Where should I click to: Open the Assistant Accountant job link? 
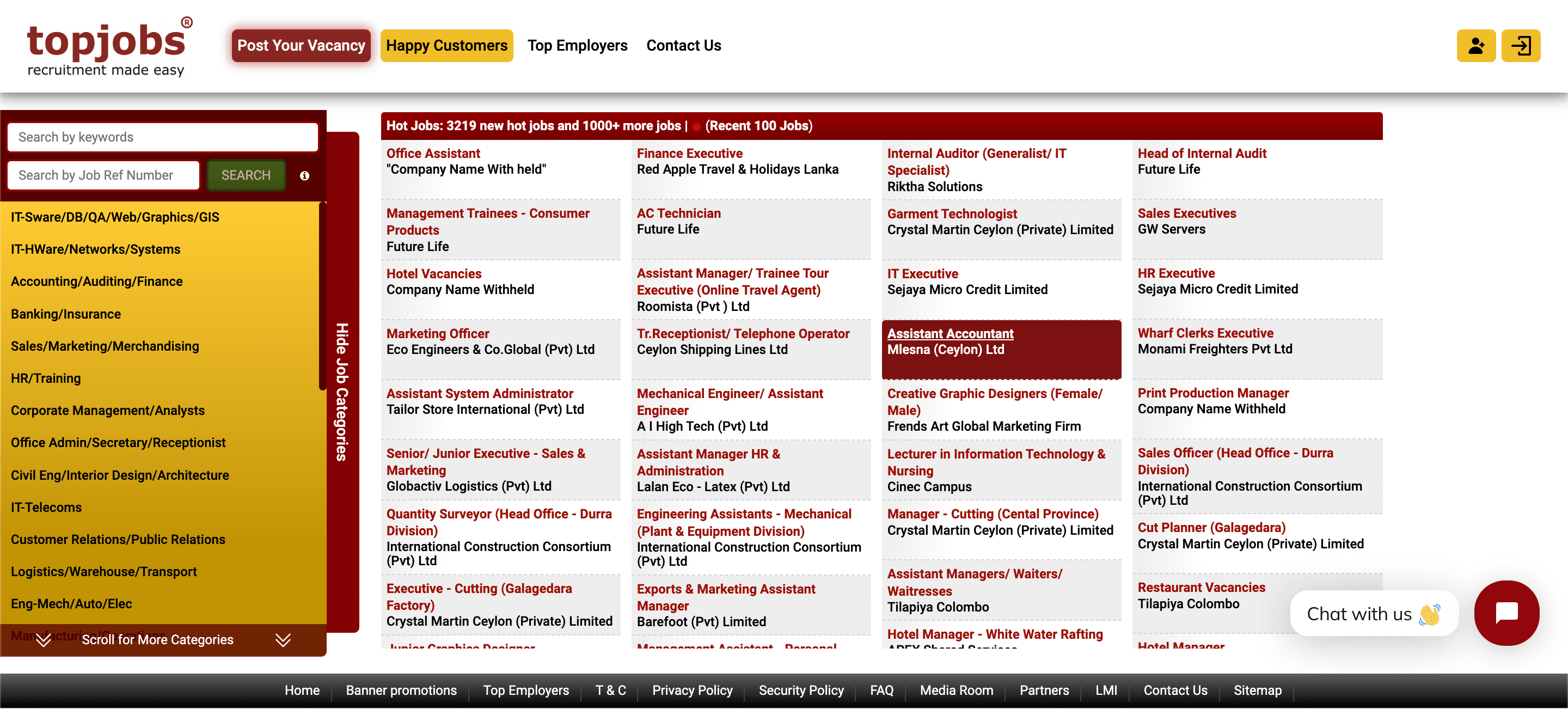point(950,333)
